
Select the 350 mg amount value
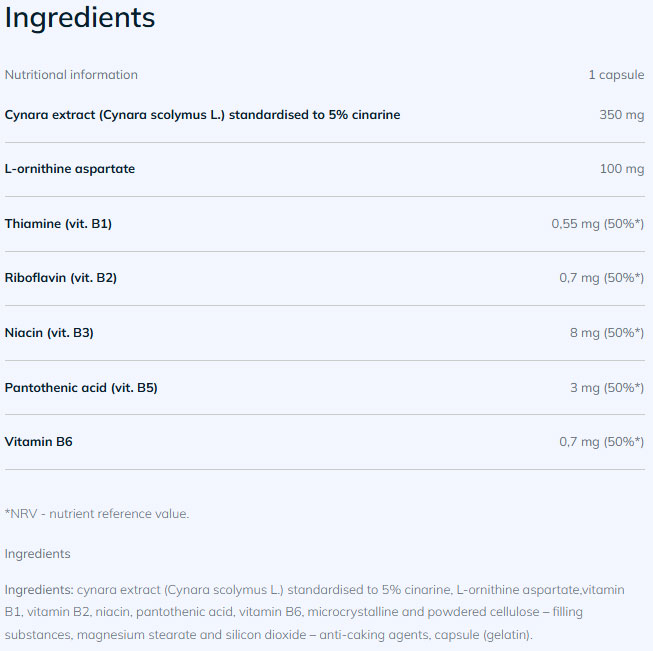[x=621, y=115]
